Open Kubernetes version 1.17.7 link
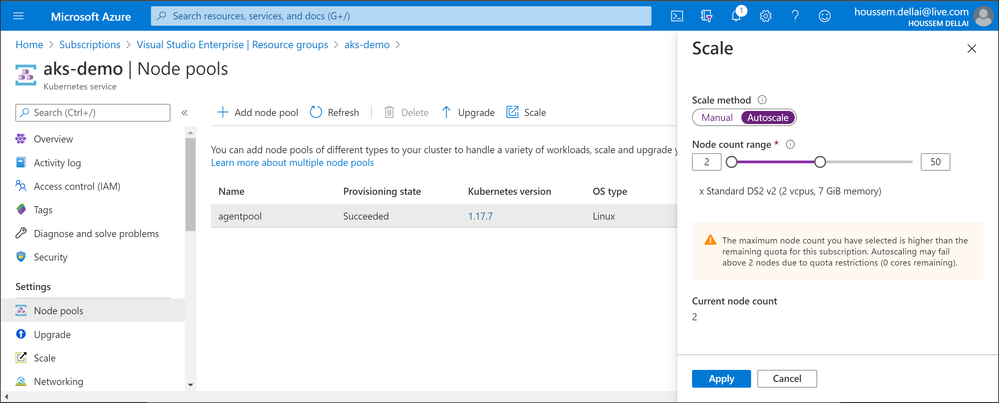This screenshot has width=999, height=403. click(480, 216)
